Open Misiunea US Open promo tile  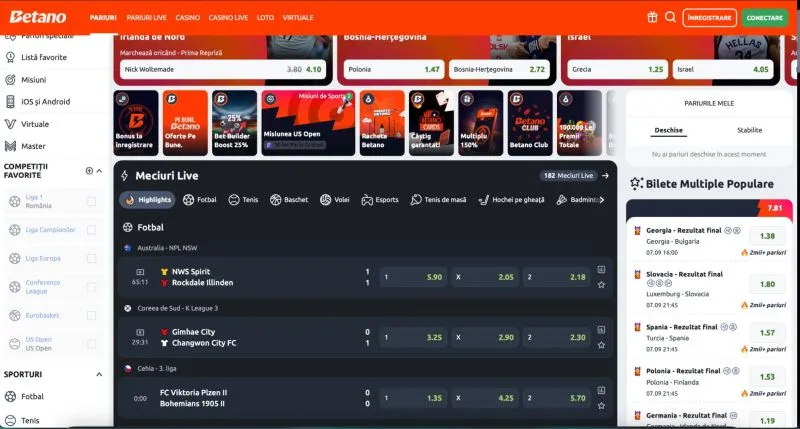308,123
